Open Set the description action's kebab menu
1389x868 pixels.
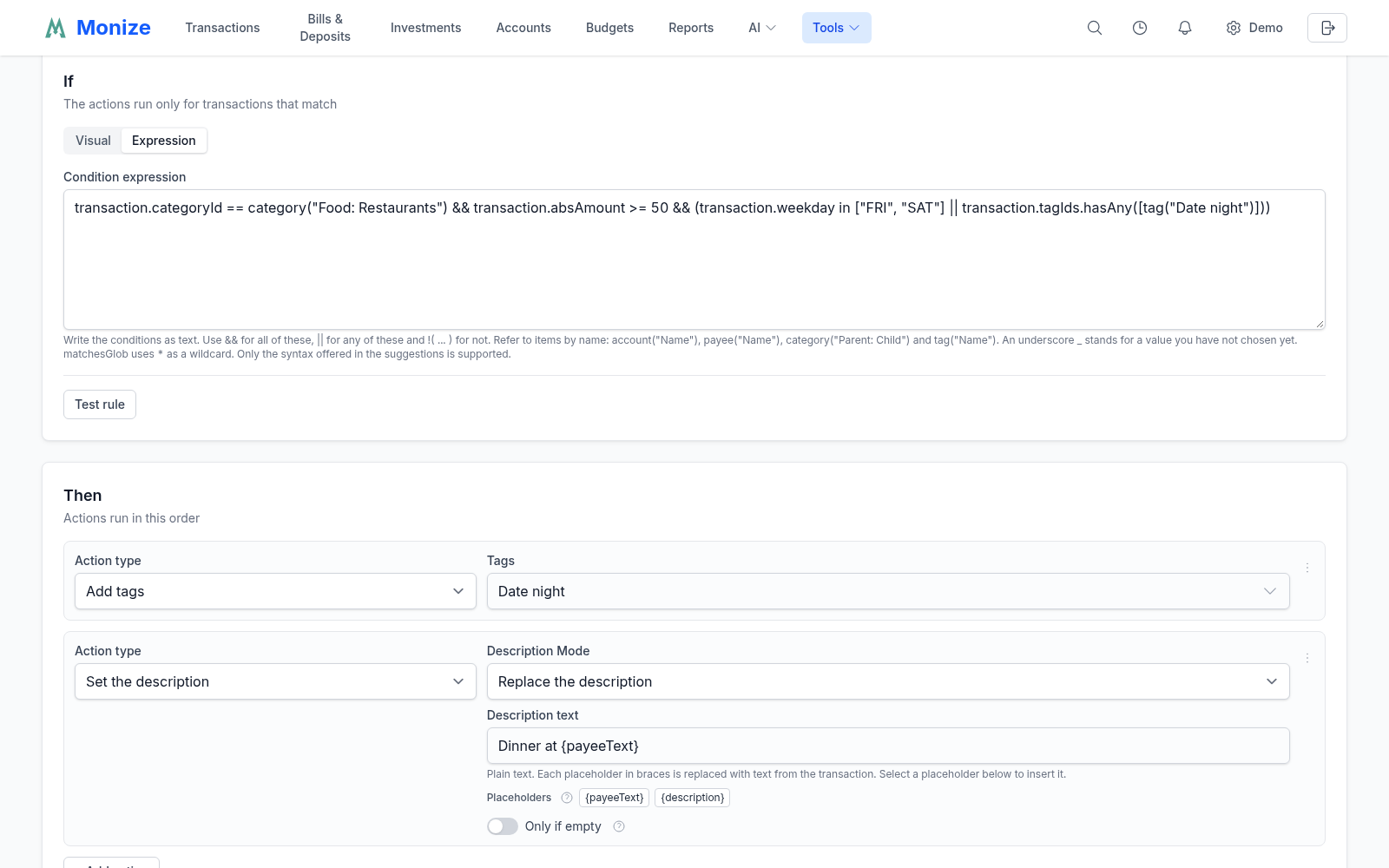(1307, 658)
